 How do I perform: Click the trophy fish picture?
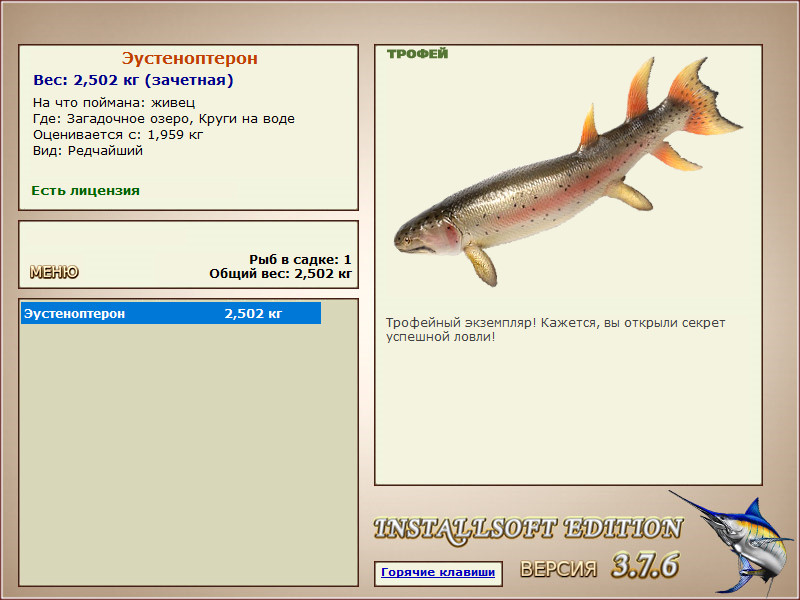click(x=568, y=171)
